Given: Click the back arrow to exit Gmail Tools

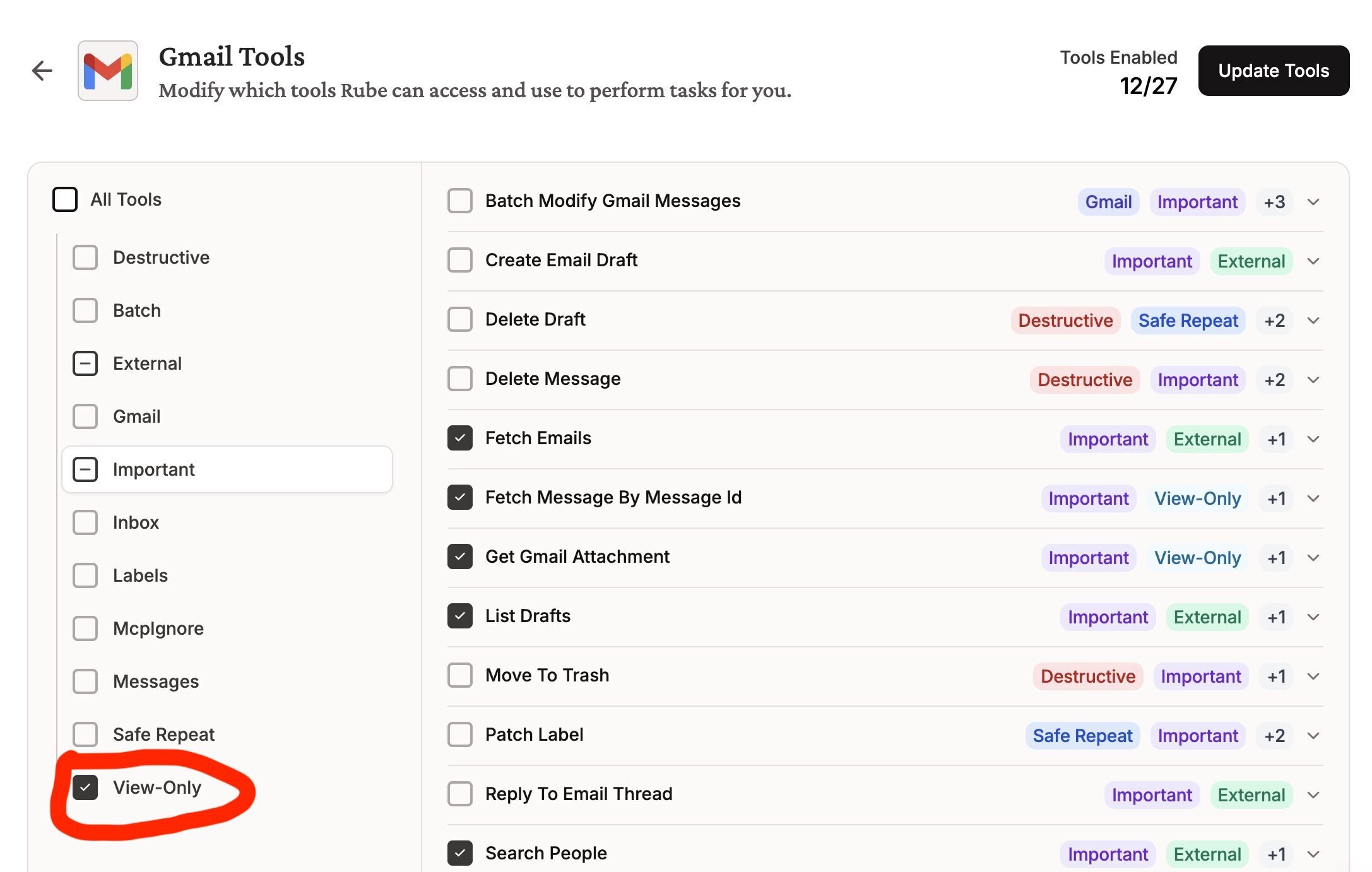Looking at the screenshot, I should pos(42,70).
